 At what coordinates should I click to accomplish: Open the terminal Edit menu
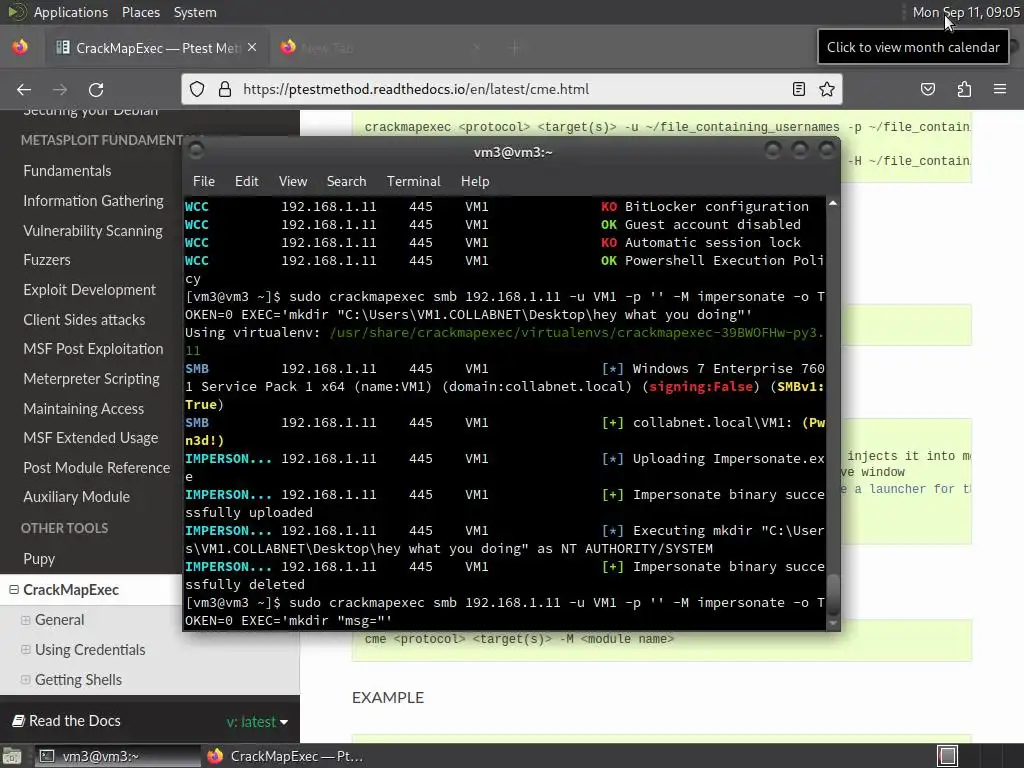246,182
